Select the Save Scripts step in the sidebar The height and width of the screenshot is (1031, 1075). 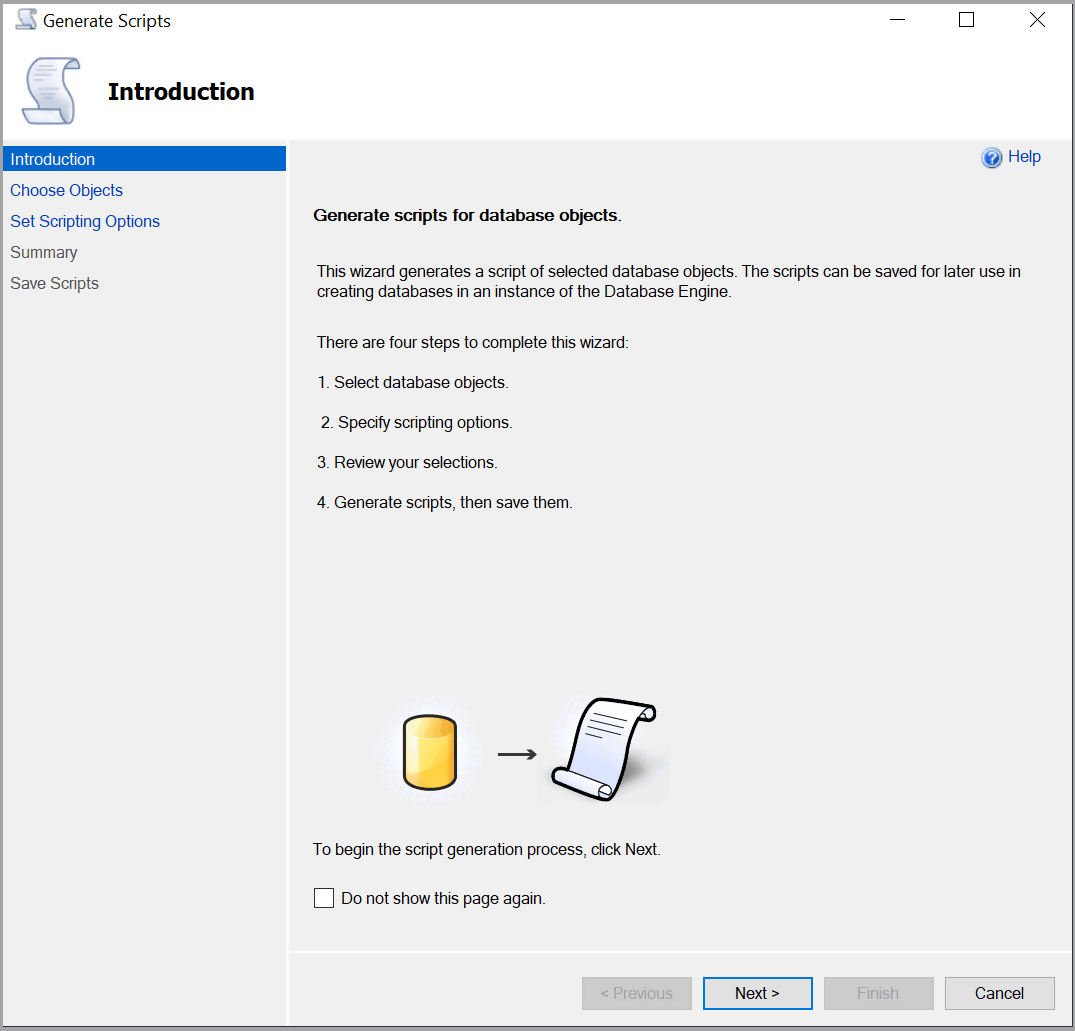(x=55, y=283)
